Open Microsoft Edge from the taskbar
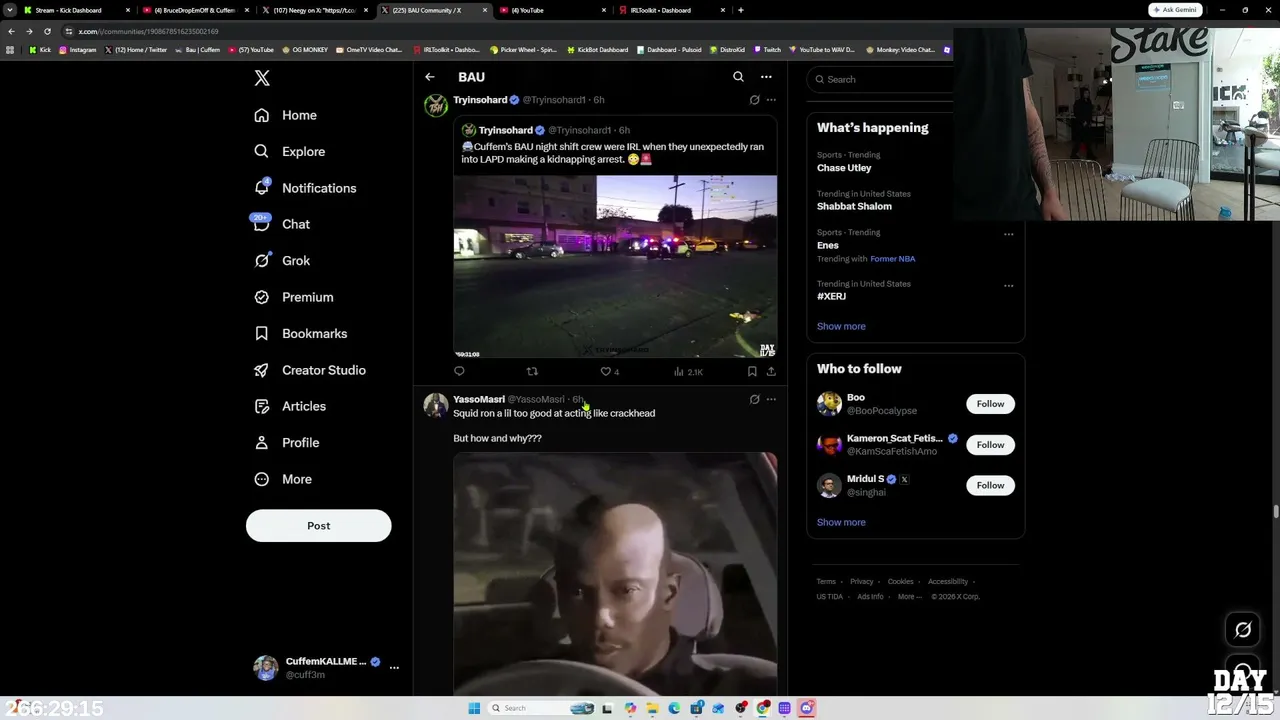The image size is (1280, 720). (x=674, y=708)
